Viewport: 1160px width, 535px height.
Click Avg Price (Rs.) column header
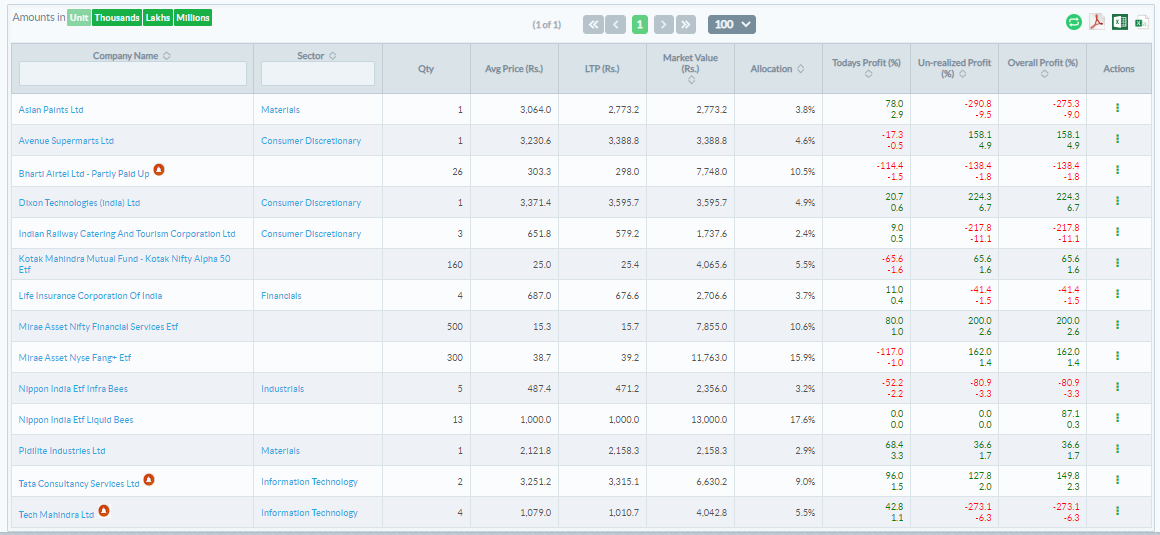coord(514,69)
